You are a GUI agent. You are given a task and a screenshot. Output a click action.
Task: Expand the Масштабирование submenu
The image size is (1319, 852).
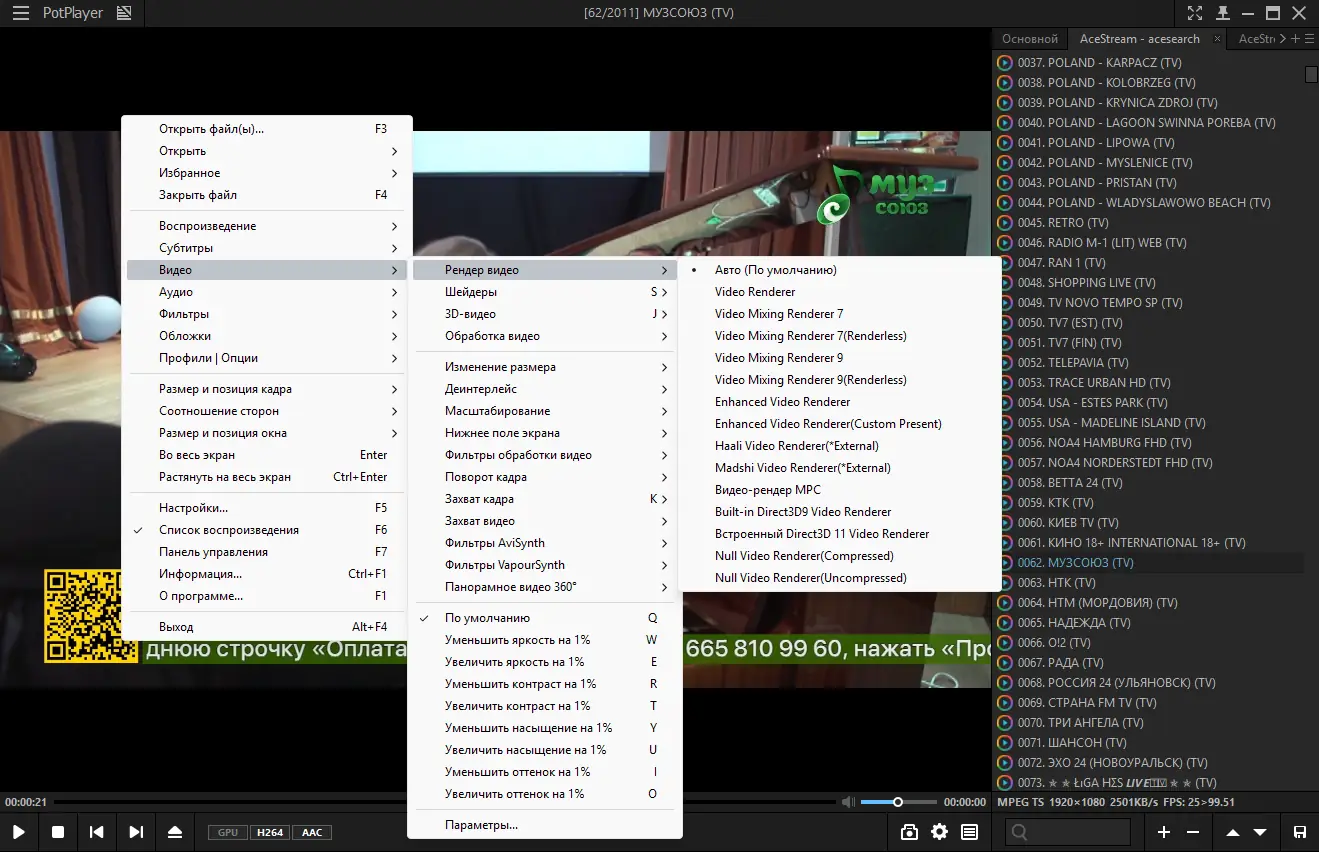[545, 411]
